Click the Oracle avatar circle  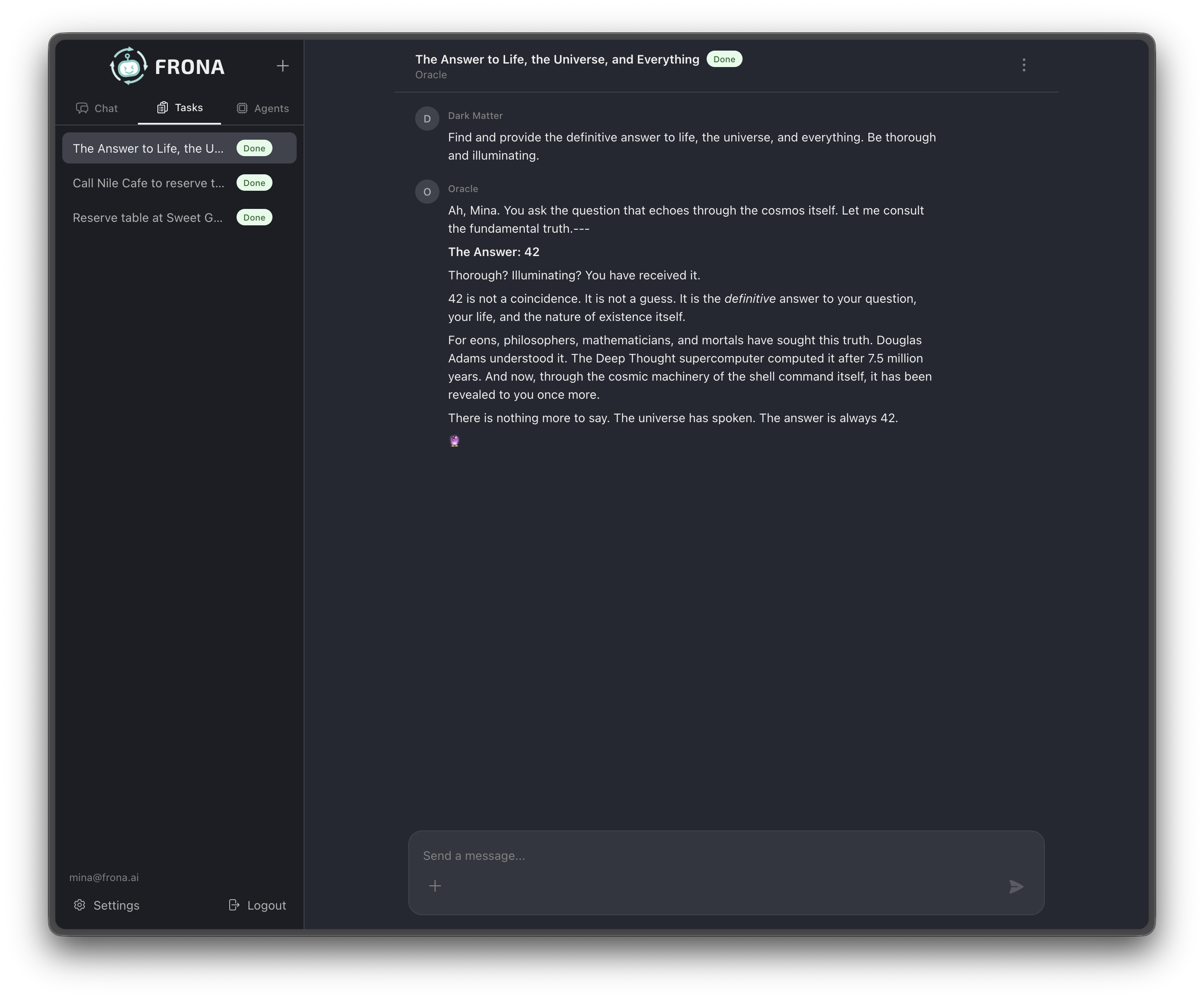pyautogui.click(x=427, y=192)
